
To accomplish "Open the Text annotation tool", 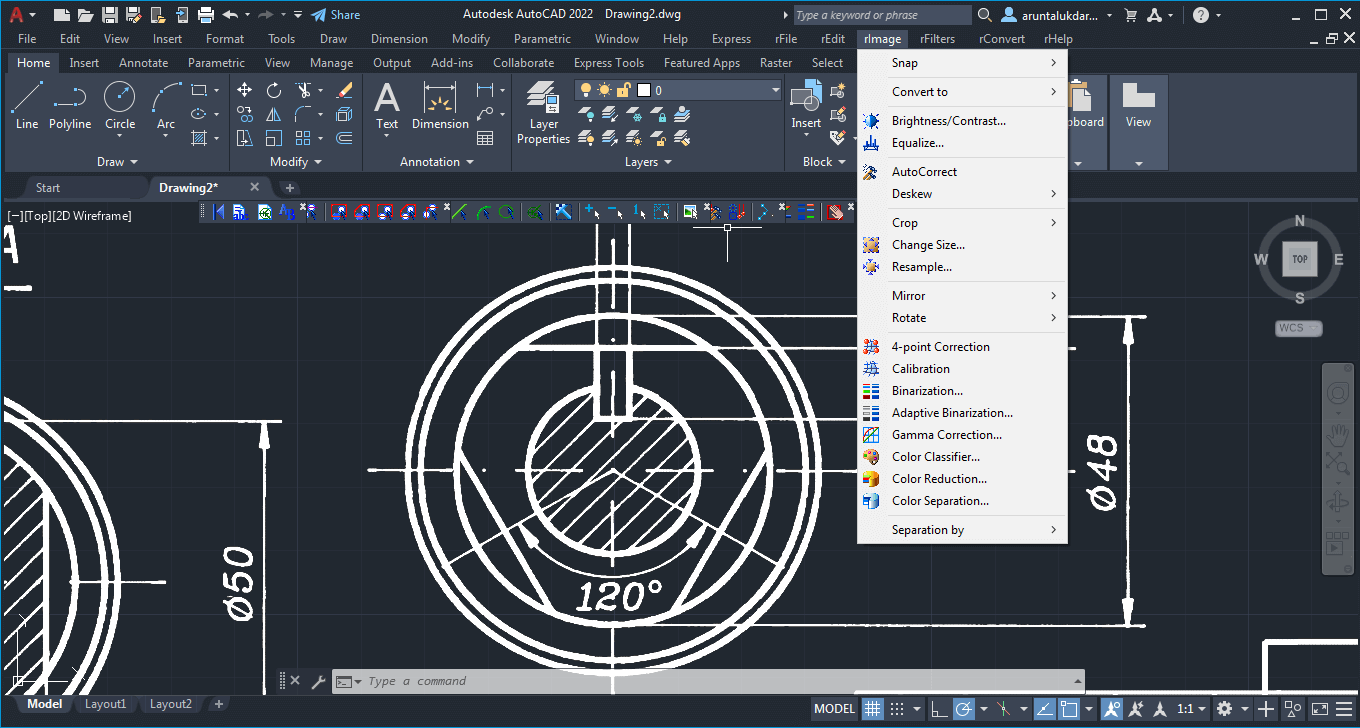I will point(387,106).
